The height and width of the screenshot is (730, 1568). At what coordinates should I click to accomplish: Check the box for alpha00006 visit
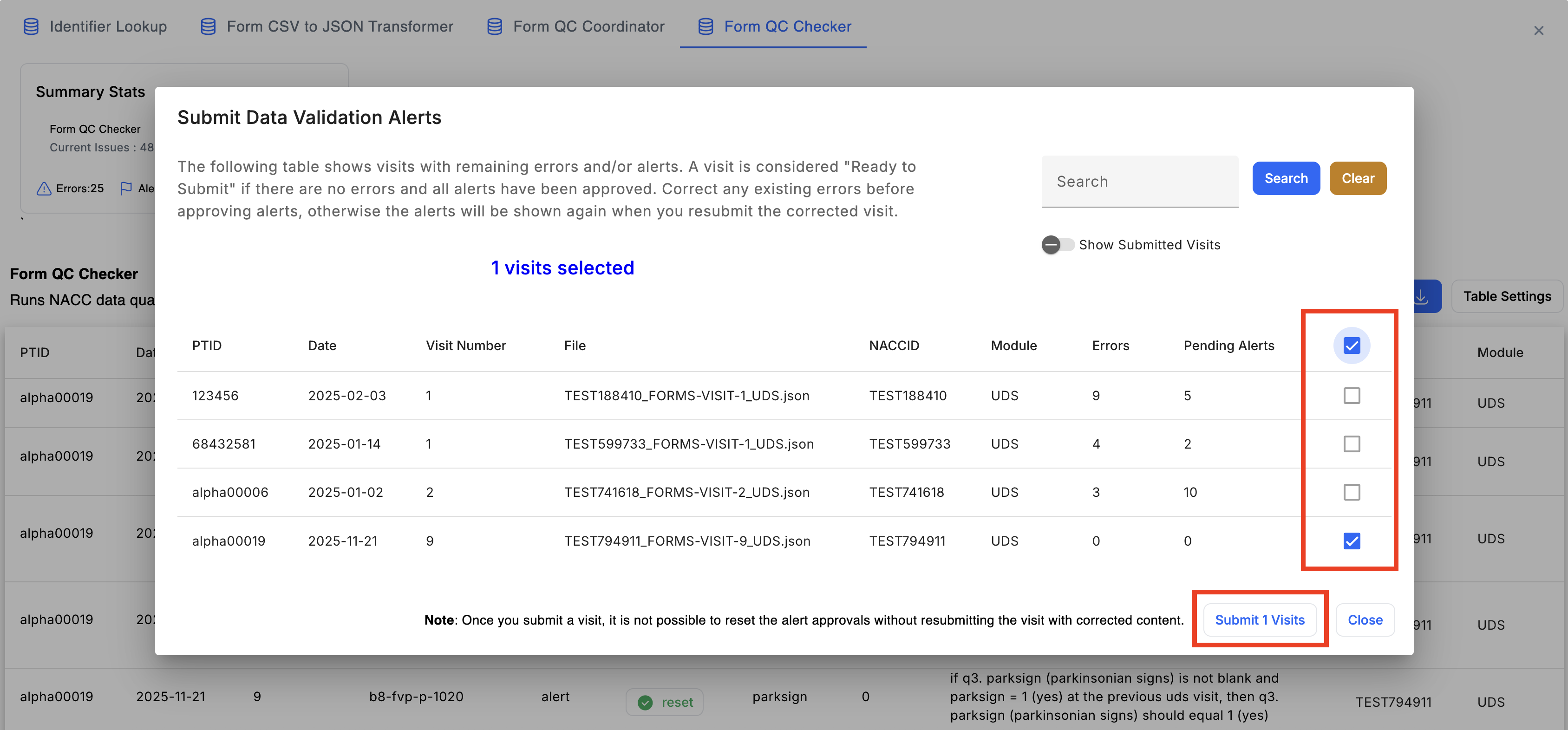click(x=1352, y=492)
